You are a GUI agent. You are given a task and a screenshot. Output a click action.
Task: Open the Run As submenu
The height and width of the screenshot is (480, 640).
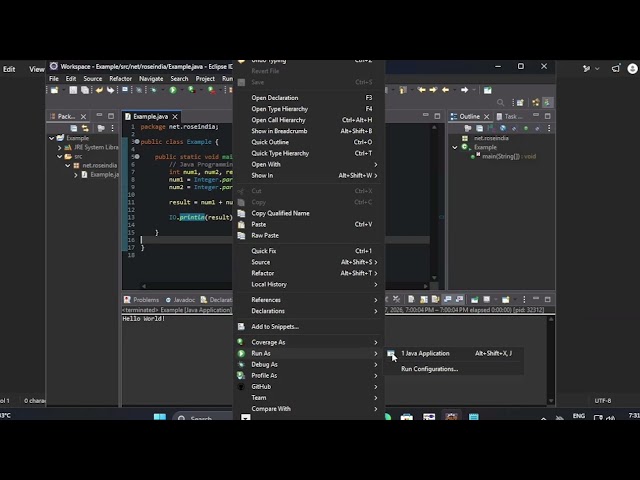[x=308, y=353]
